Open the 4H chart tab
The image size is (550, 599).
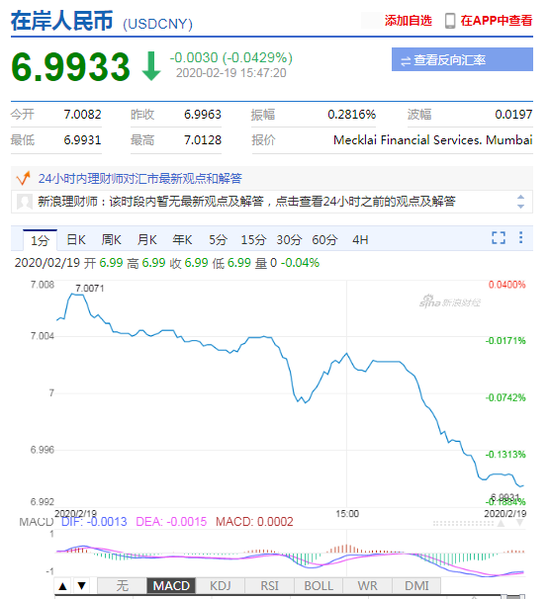tap(360, 240)
